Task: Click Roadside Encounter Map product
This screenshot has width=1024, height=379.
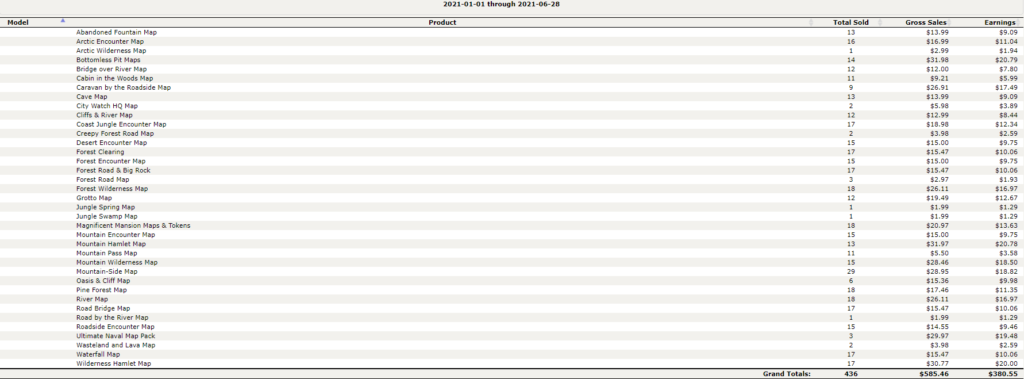Action: pyautogui.click(x=115, y=327)
